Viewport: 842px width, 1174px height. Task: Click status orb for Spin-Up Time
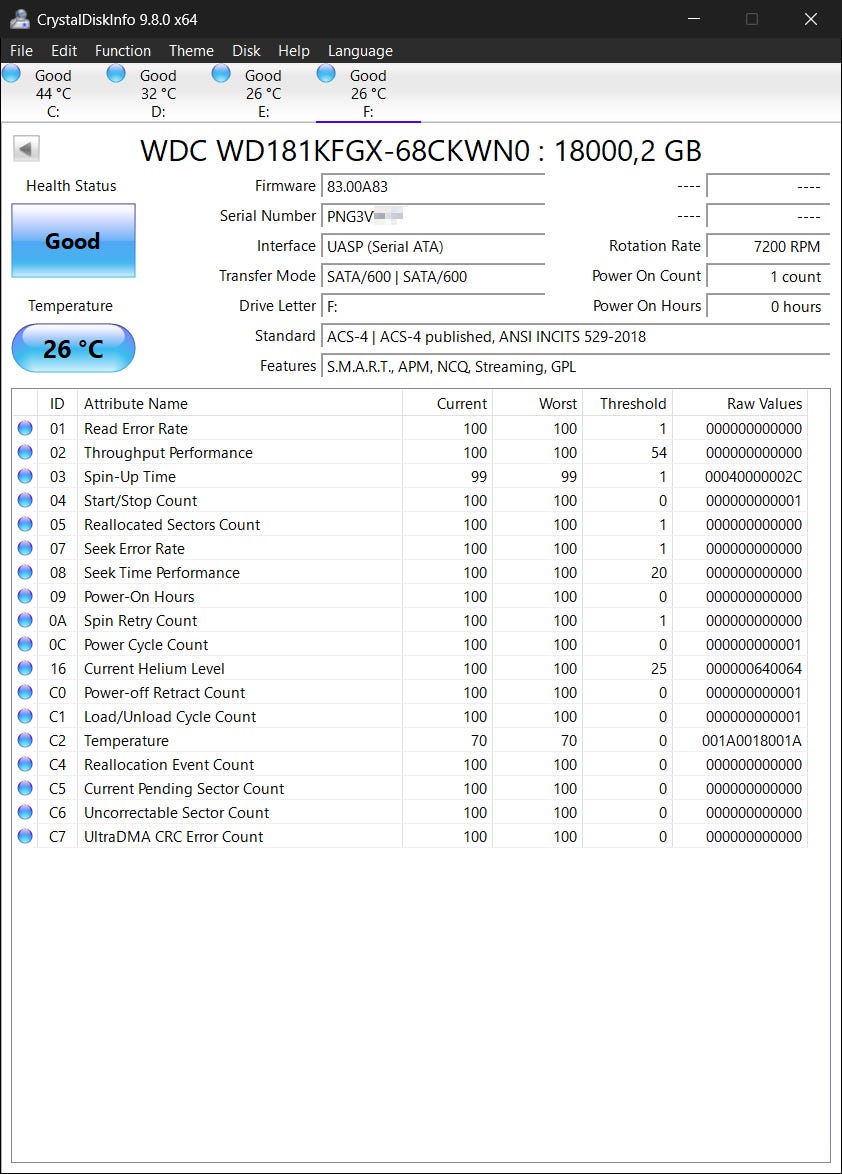point(25,476)
